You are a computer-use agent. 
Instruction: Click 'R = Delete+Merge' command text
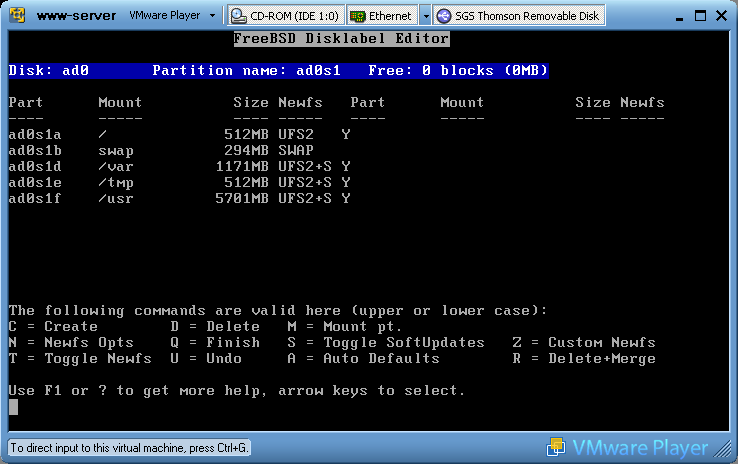(584, 359)
